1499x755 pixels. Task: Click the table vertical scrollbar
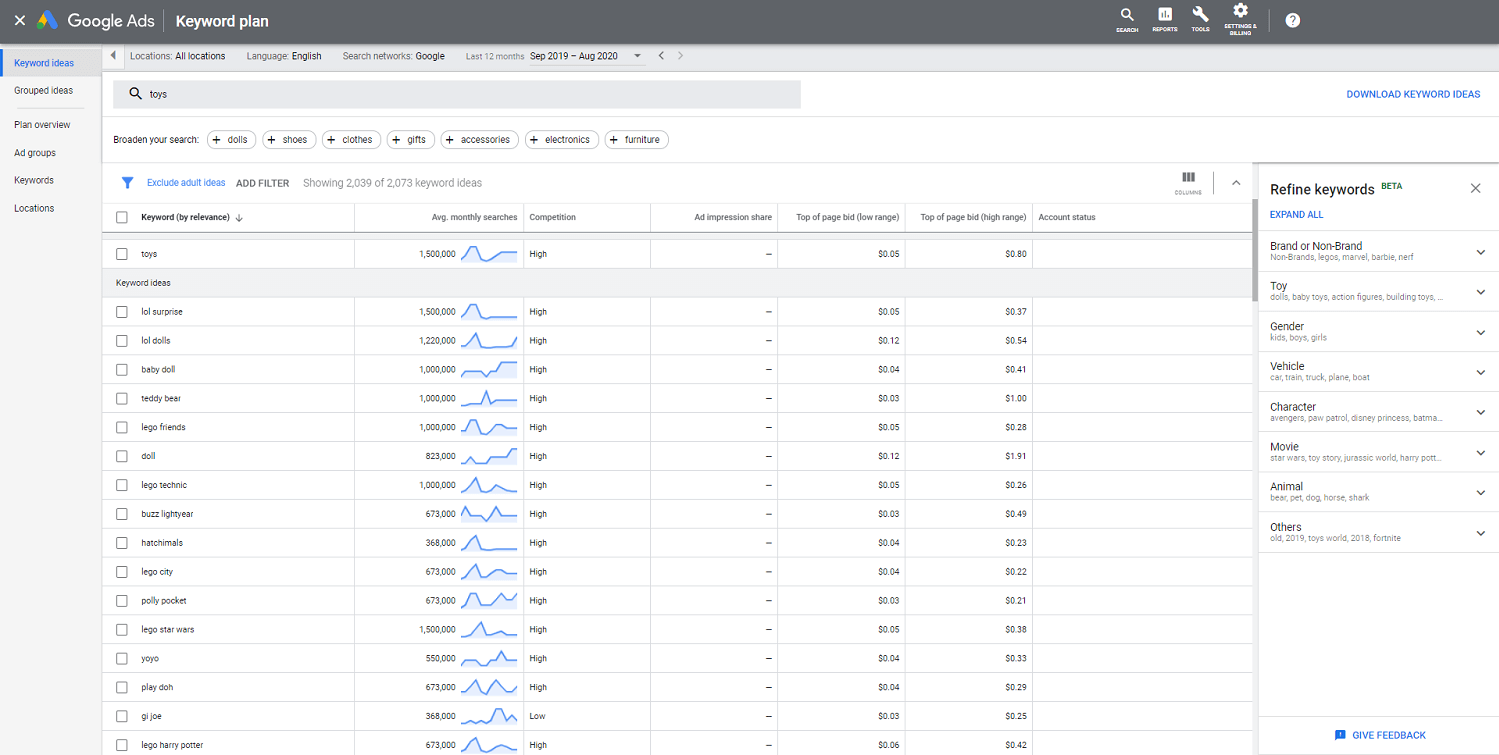point(1255,249)
